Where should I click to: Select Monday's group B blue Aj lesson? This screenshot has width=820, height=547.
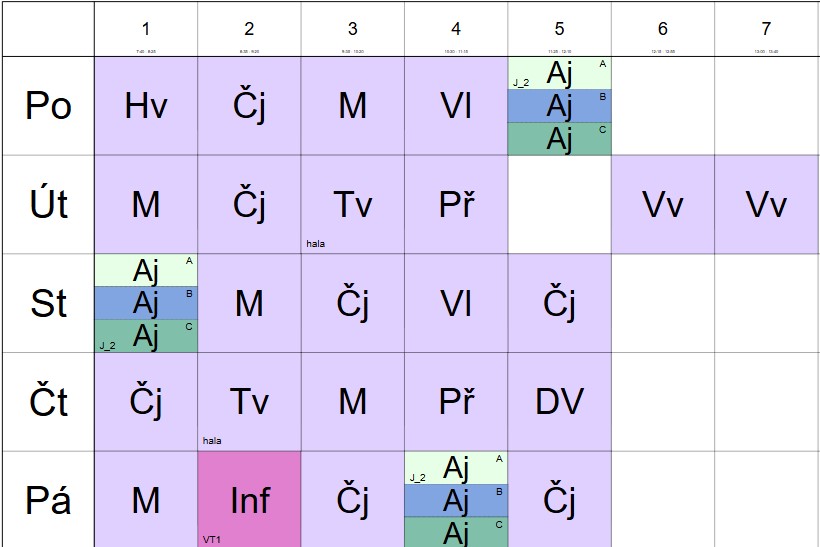tap(559, 106)
